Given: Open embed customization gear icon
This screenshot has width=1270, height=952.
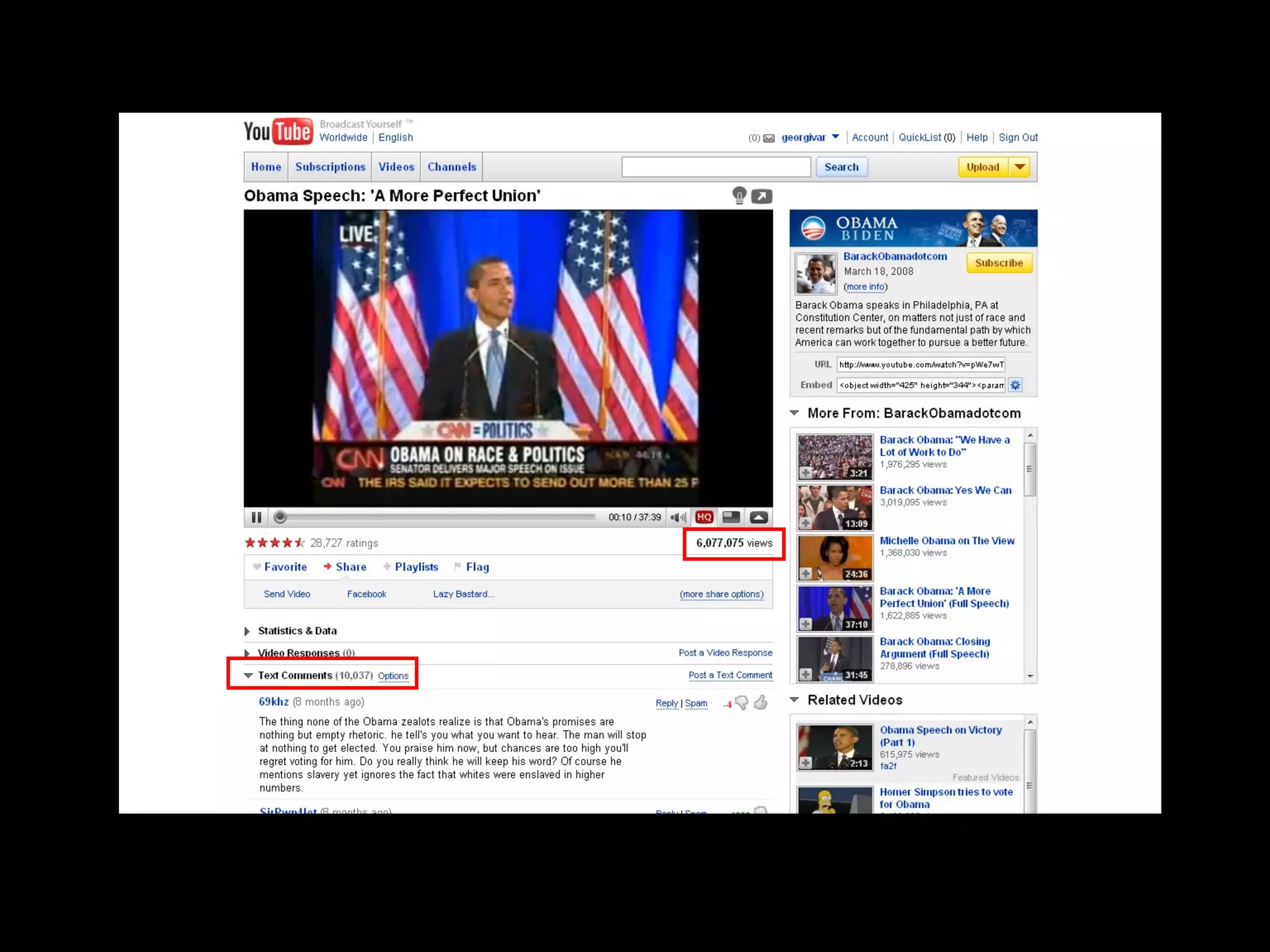Looking at the screenshot, I should point(1015,385).
